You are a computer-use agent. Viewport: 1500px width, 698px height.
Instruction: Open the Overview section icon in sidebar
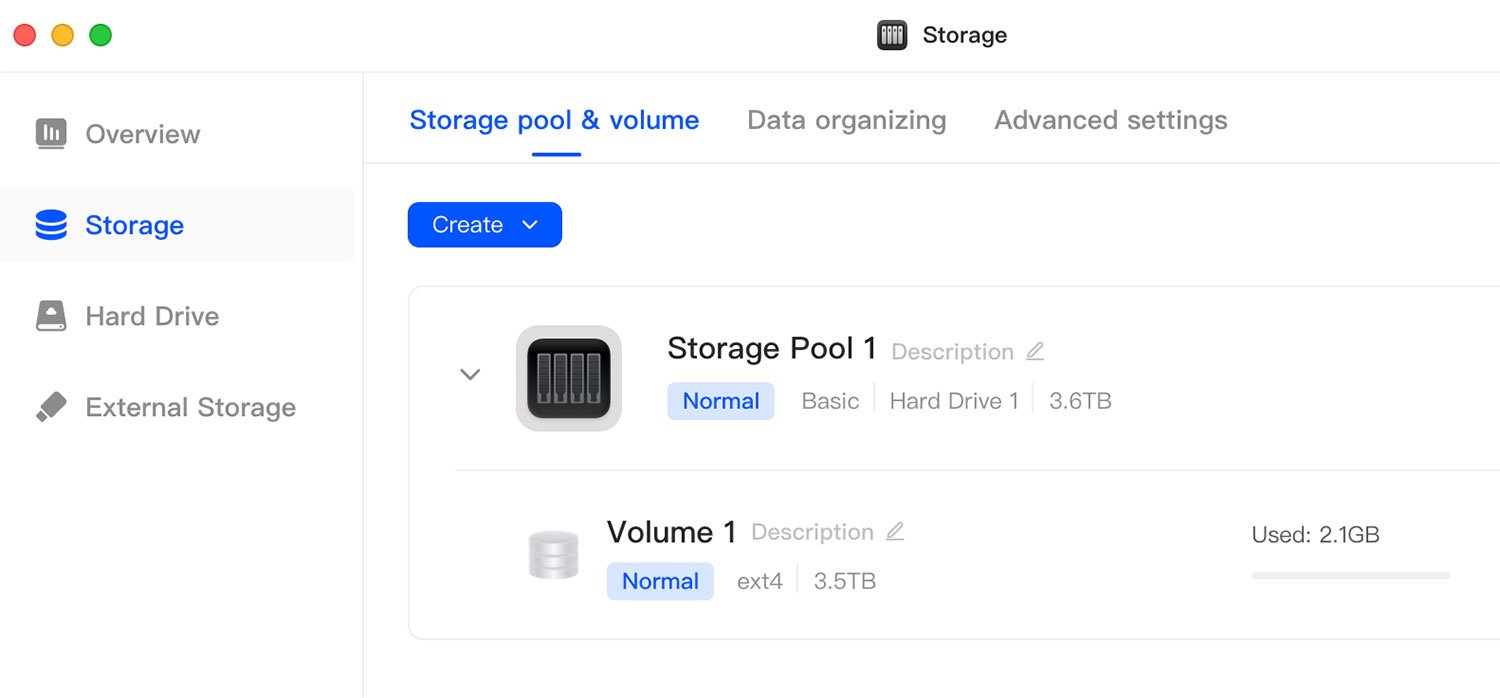[51, 134]
